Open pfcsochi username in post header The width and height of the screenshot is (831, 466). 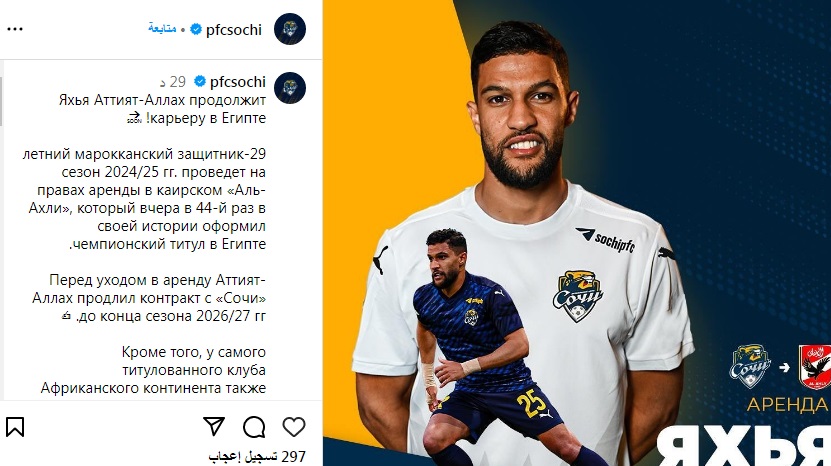(234, 30)
